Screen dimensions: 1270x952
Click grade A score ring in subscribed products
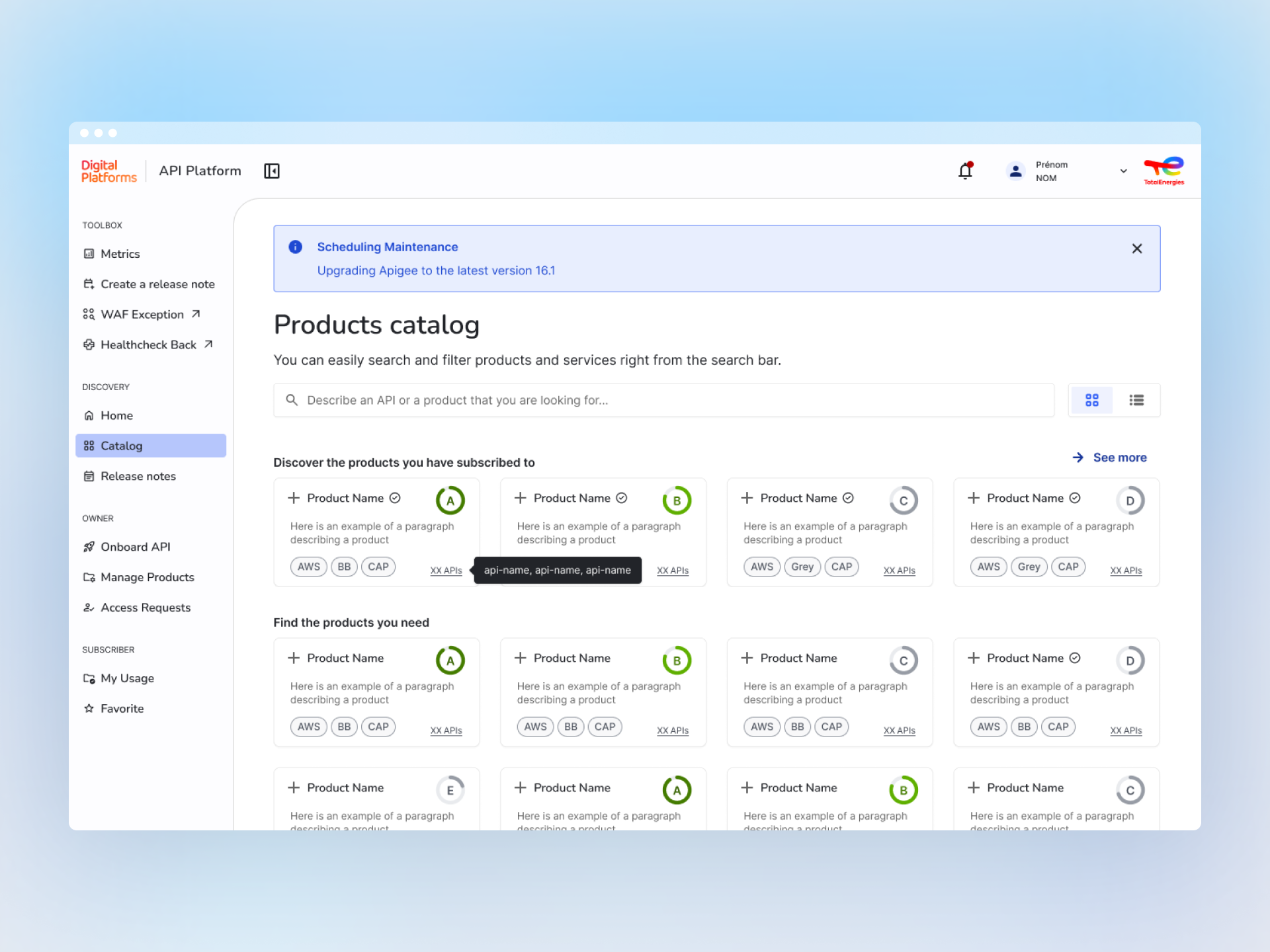point(450,500)
